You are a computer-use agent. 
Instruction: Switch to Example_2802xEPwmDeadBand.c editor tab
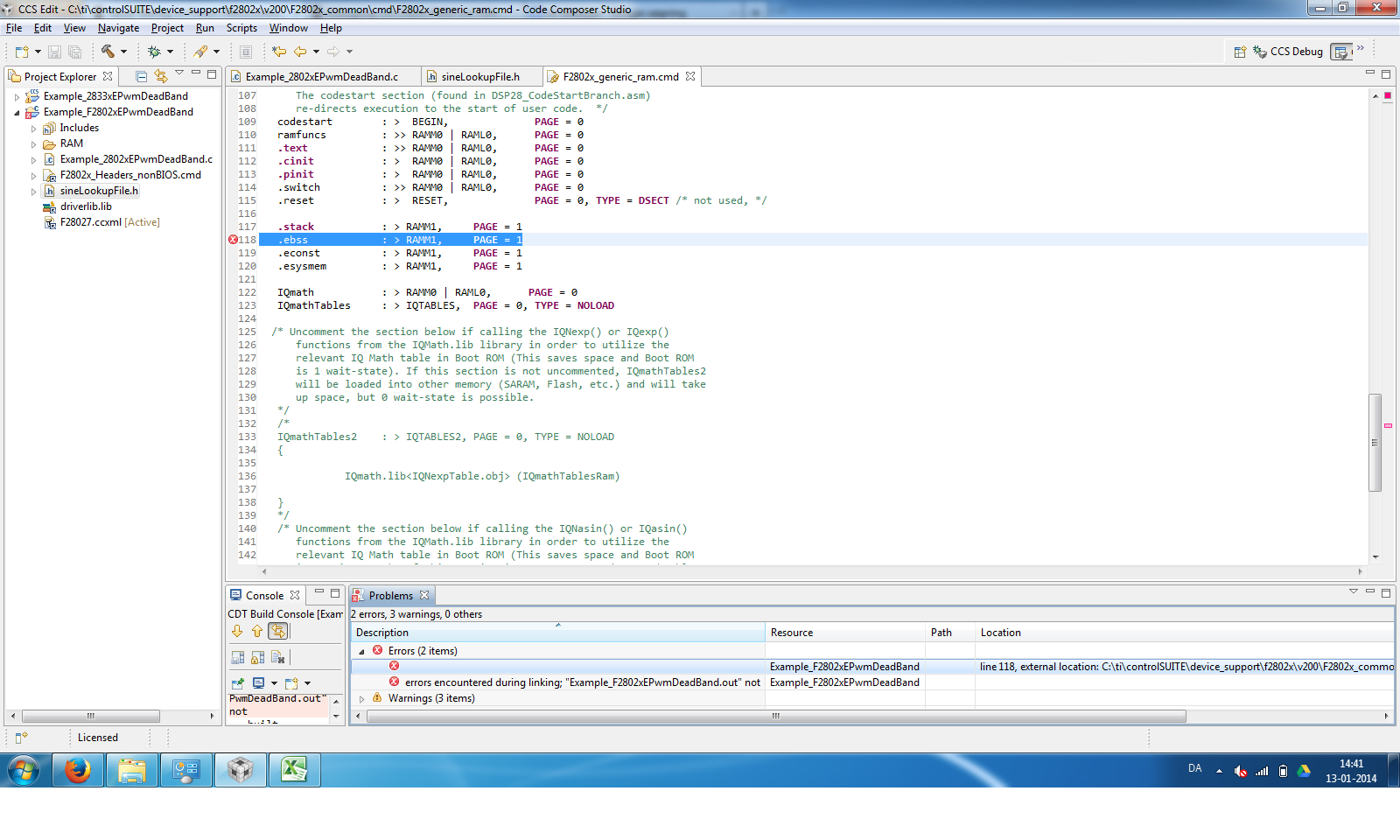(321, 77)
